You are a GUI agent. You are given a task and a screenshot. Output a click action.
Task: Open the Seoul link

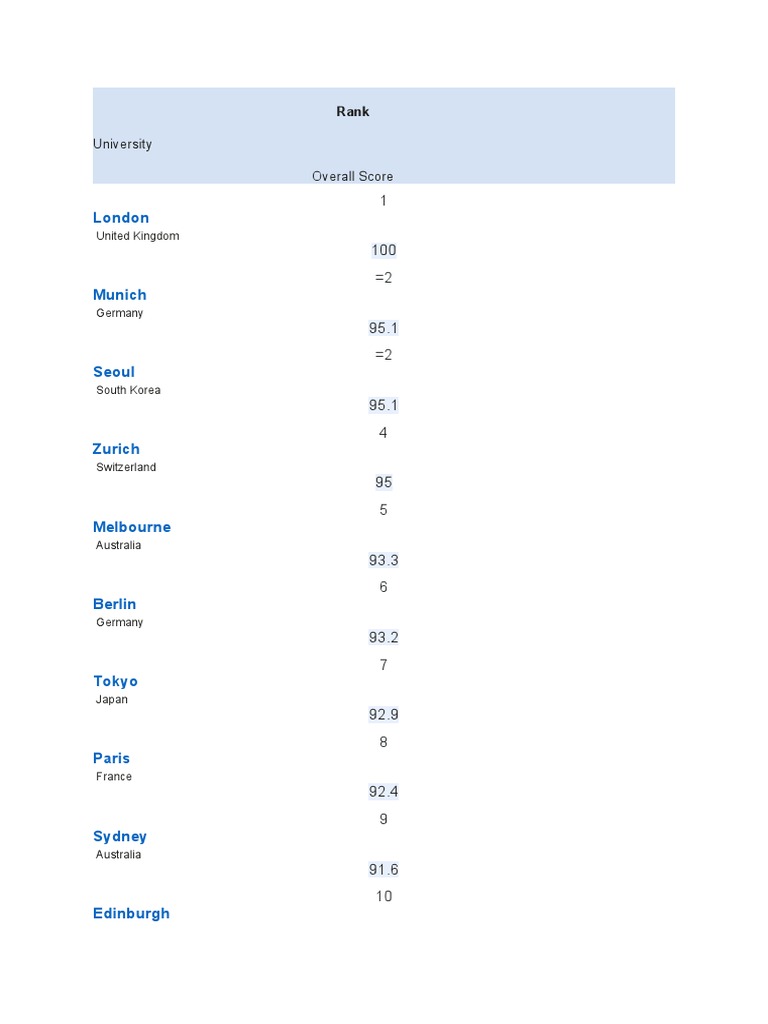click(x=114, y=372)
